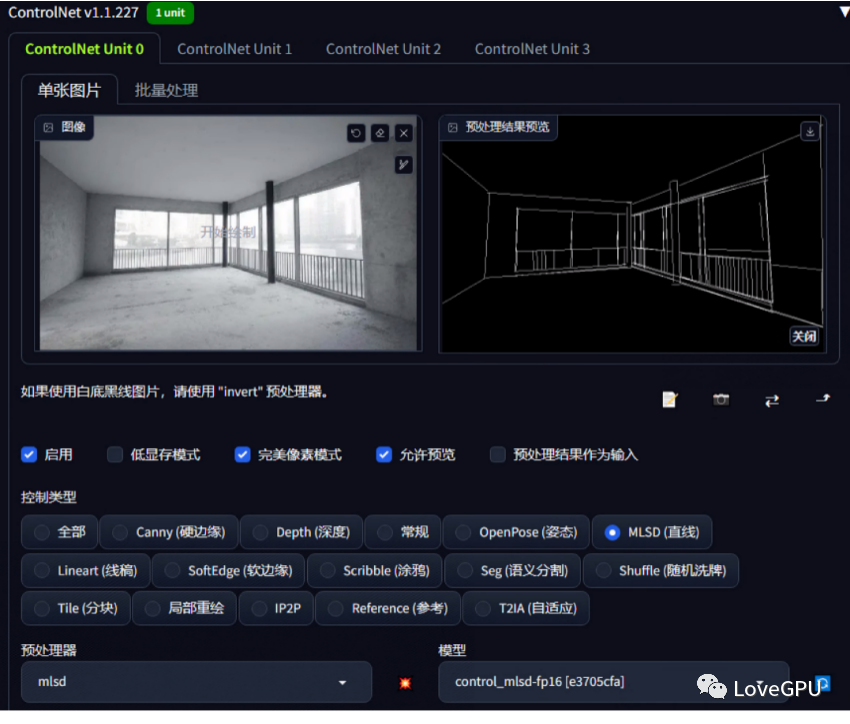Switch to the ControlNet Unit 2 tab
Viewport: 850px width, 724px height.
pos(383,48)
